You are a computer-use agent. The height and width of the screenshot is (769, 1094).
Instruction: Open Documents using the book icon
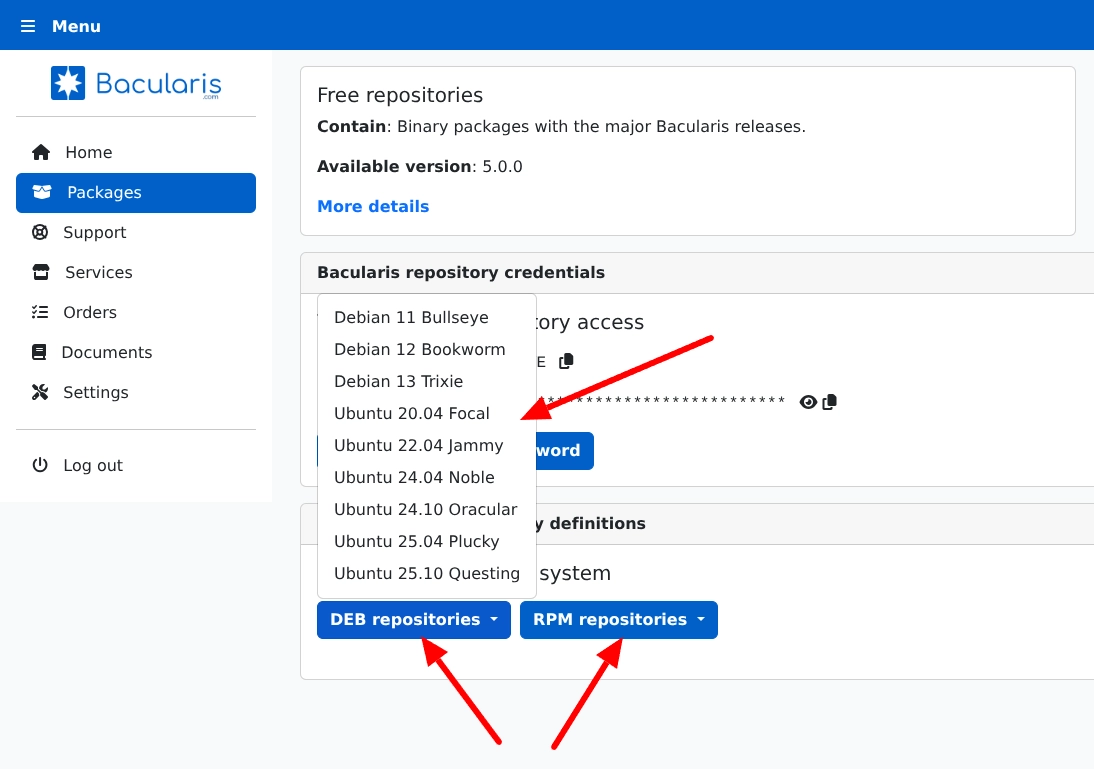point(40,352)
